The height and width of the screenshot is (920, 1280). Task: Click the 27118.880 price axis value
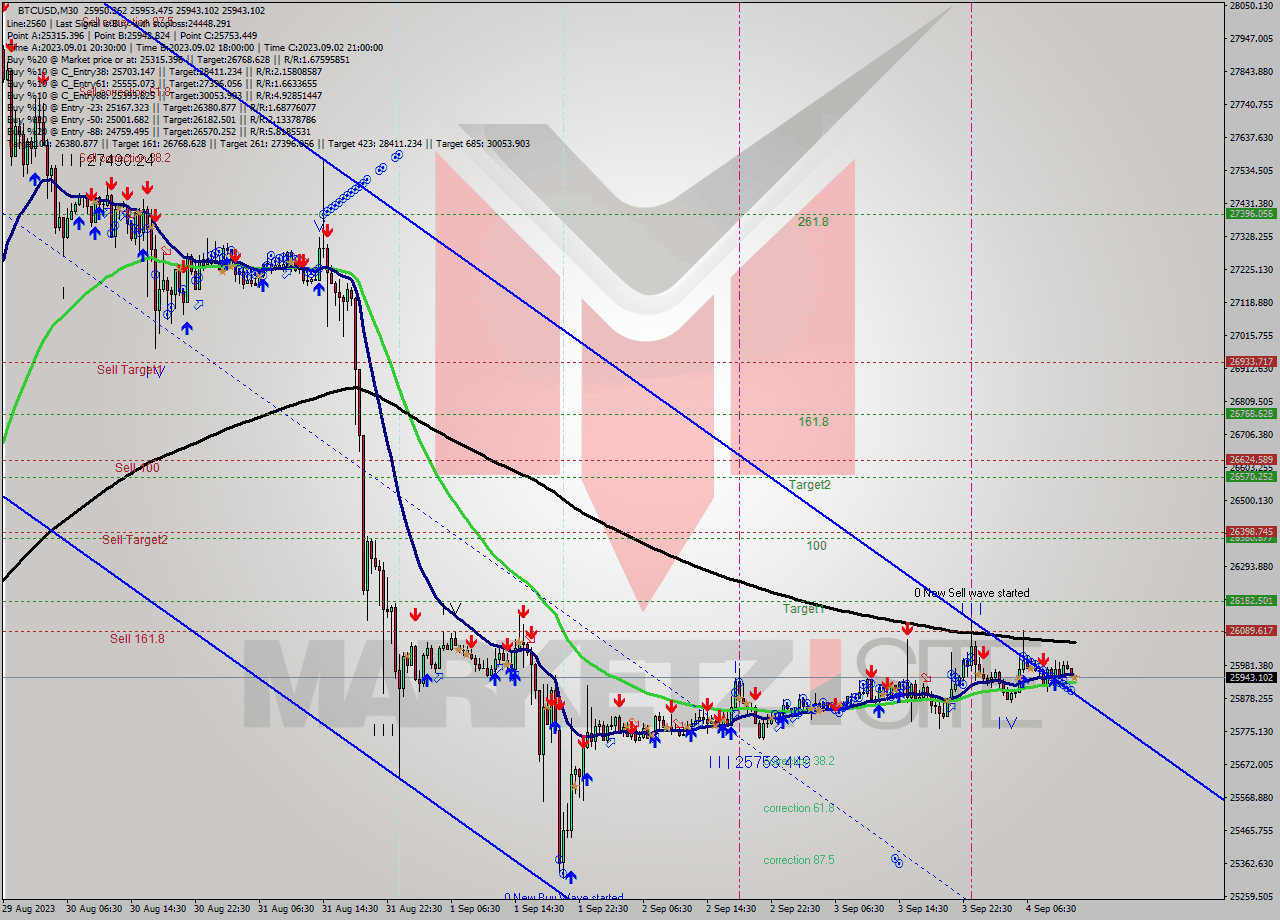pyautogui.click(x=1250, y=303)
